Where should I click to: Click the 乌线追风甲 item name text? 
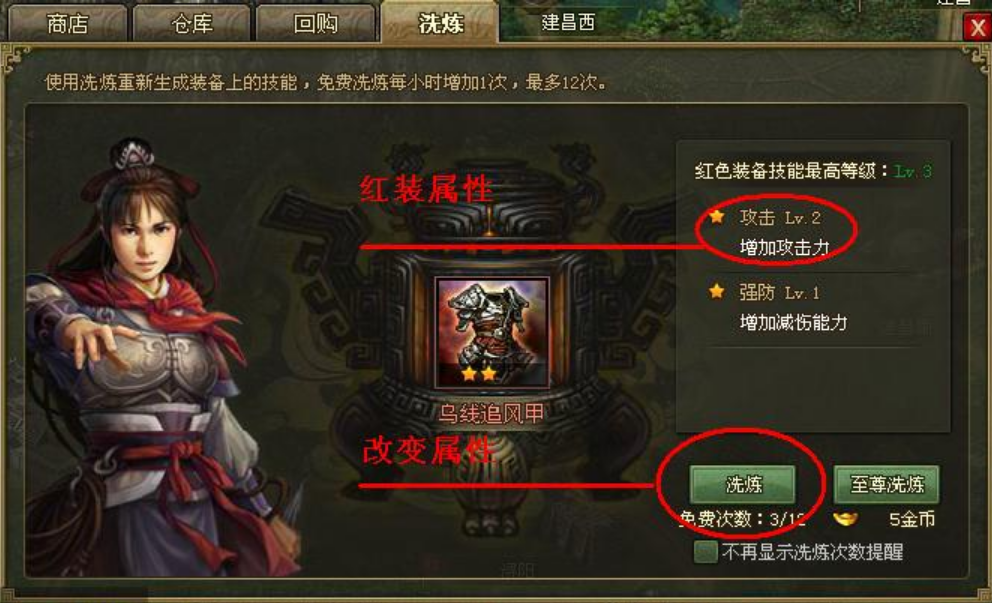pos(492,414)
